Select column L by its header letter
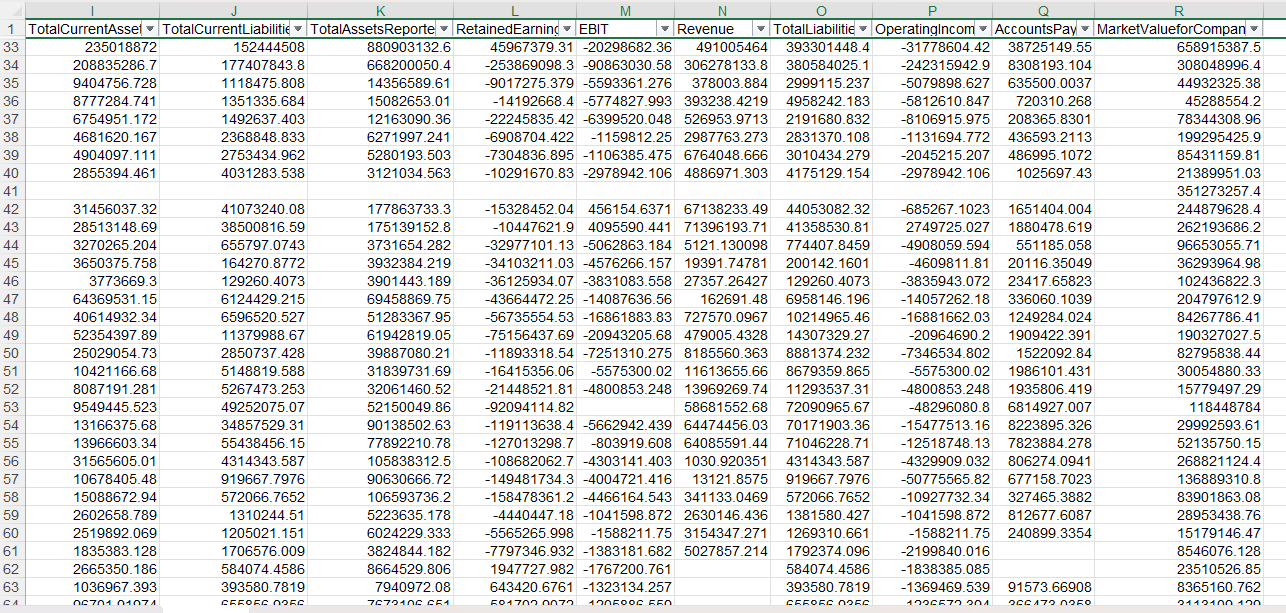The image size is (1286, 613). [x=513, y=10]
